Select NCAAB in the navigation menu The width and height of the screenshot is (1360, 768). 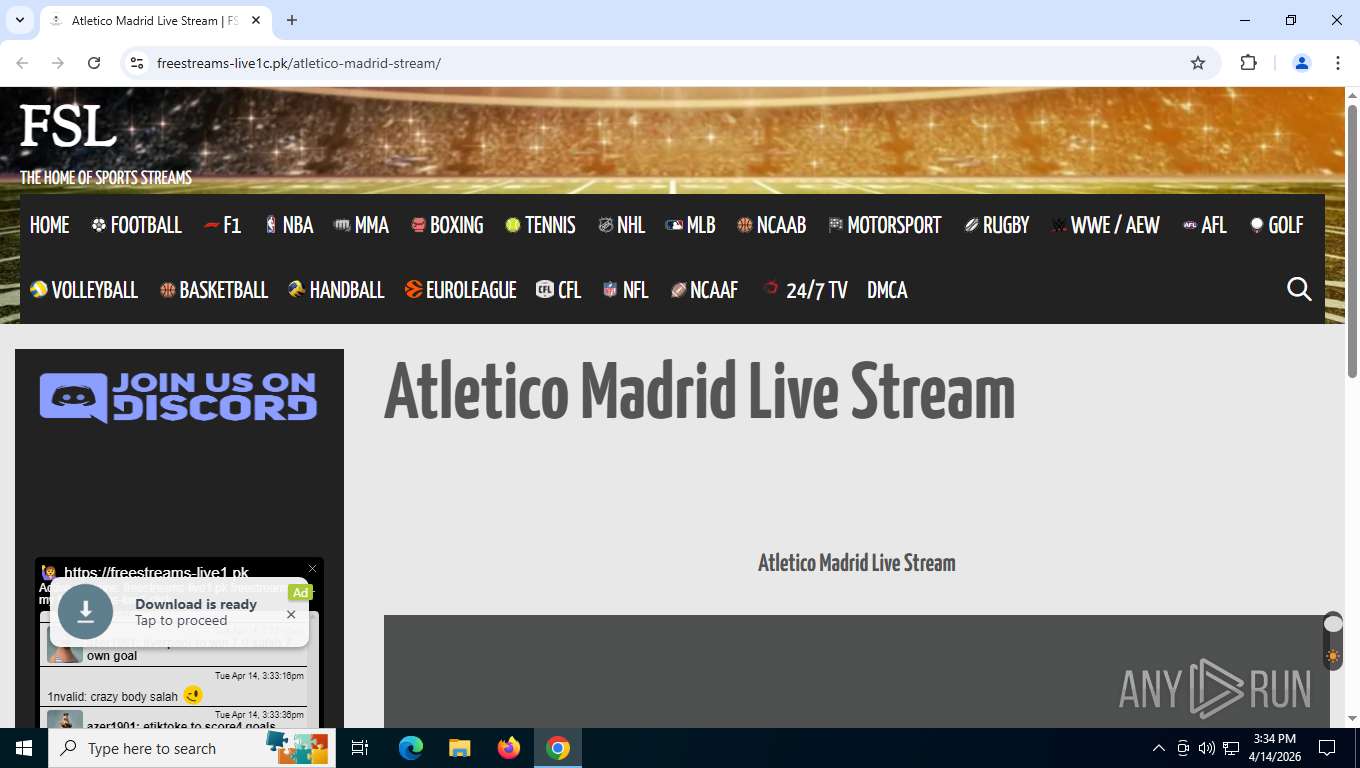(x=771, y=225)
